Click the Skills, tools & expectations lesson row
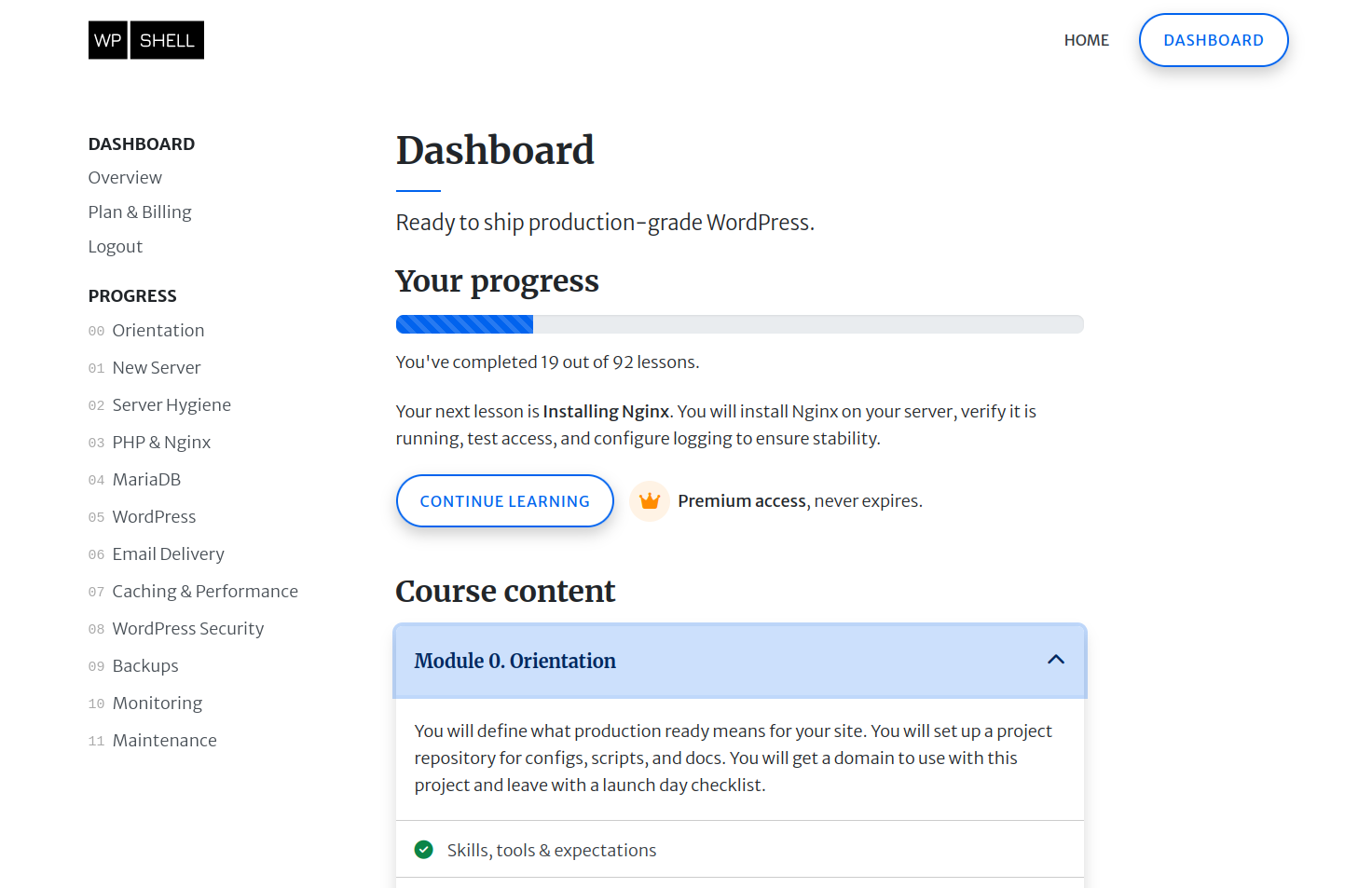 click(x=551, y=849)
